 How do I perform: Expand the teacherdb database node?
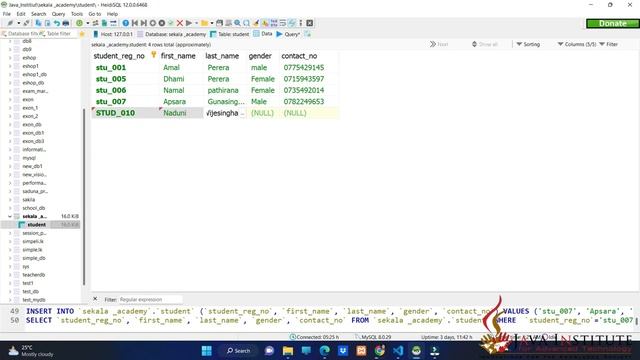10,275
